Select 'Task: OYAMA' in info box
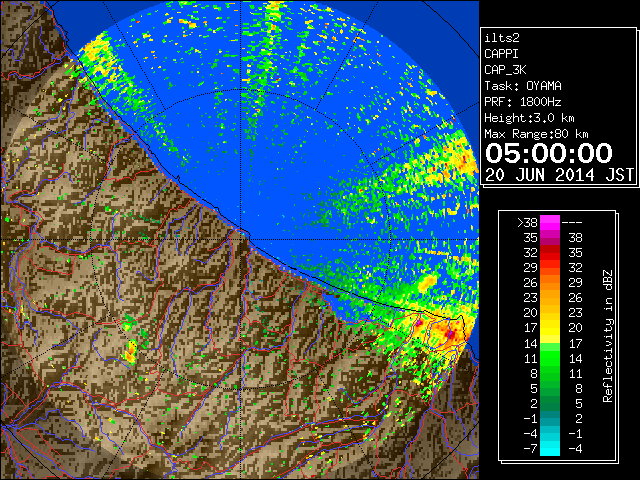The image size is (640, 480). point(523,86)
